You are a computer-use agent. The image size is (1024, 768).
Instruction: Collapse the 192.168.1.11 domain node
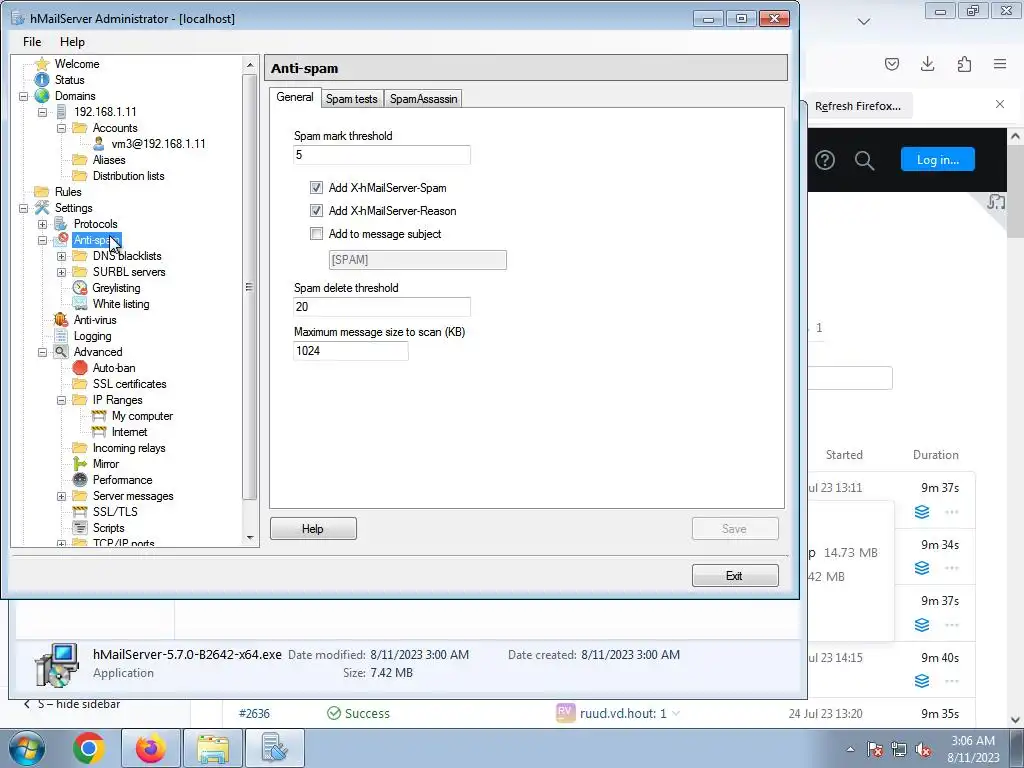click(42, 112)
